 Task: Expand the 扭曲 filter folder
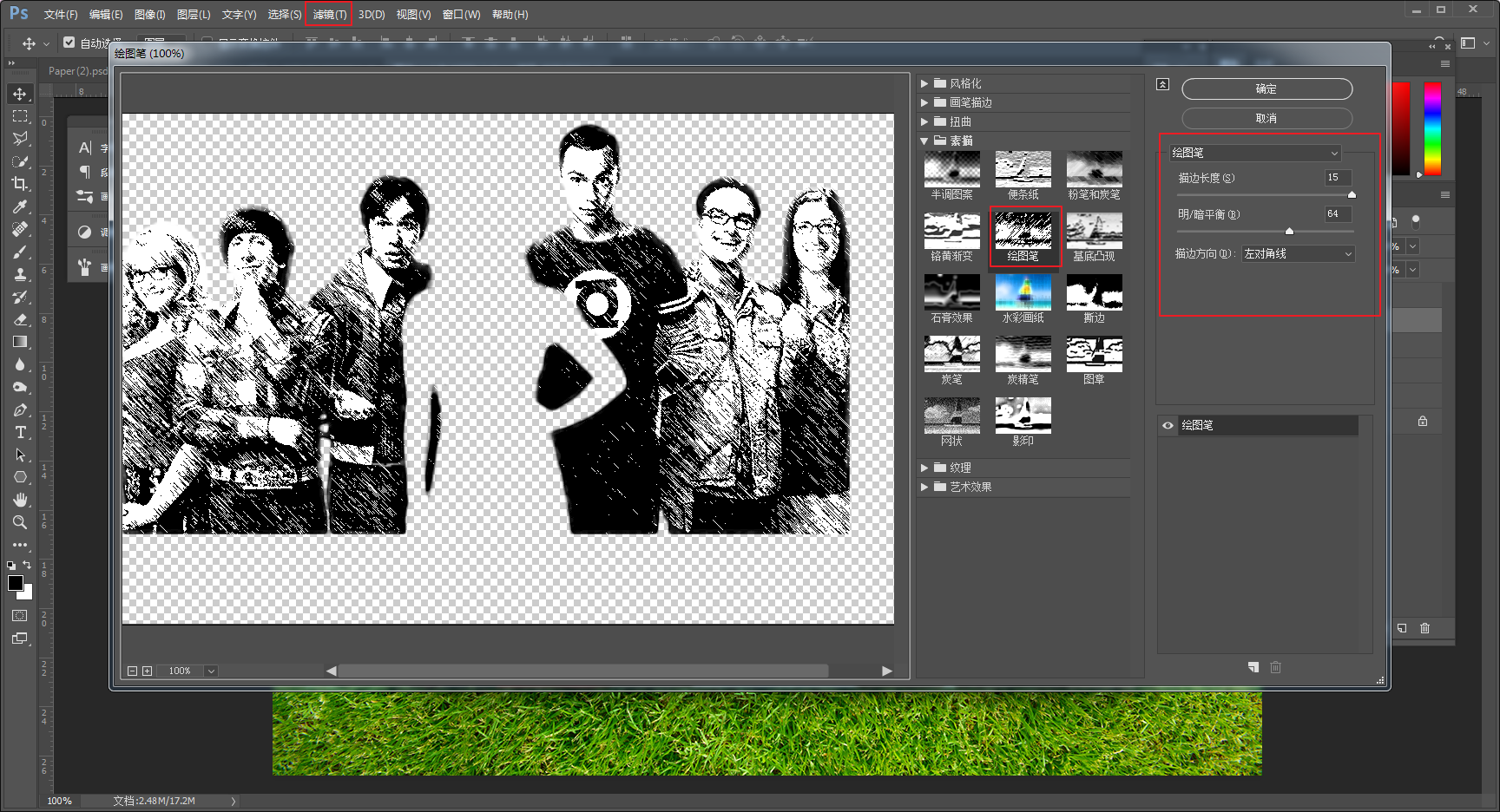[x=924, y=121]
